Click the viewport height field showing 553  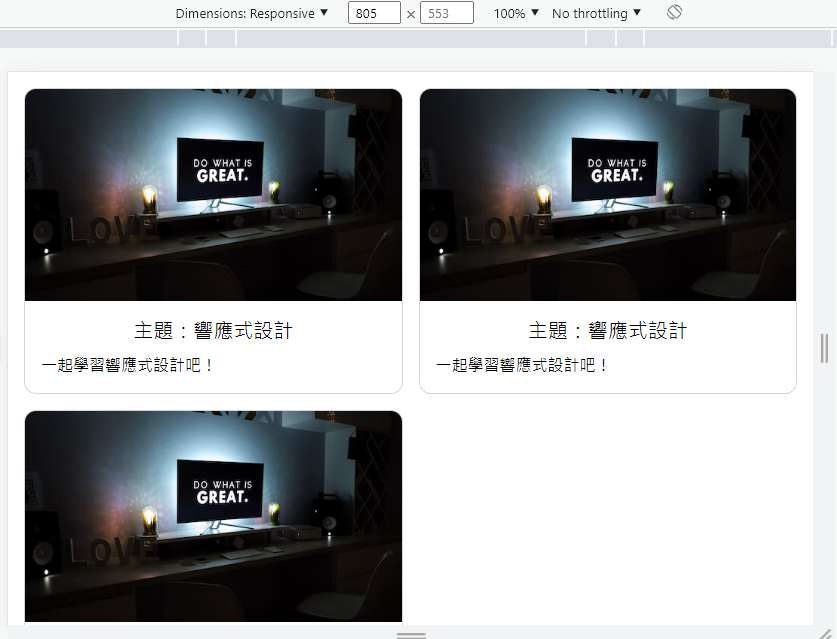tap(447, 13)
